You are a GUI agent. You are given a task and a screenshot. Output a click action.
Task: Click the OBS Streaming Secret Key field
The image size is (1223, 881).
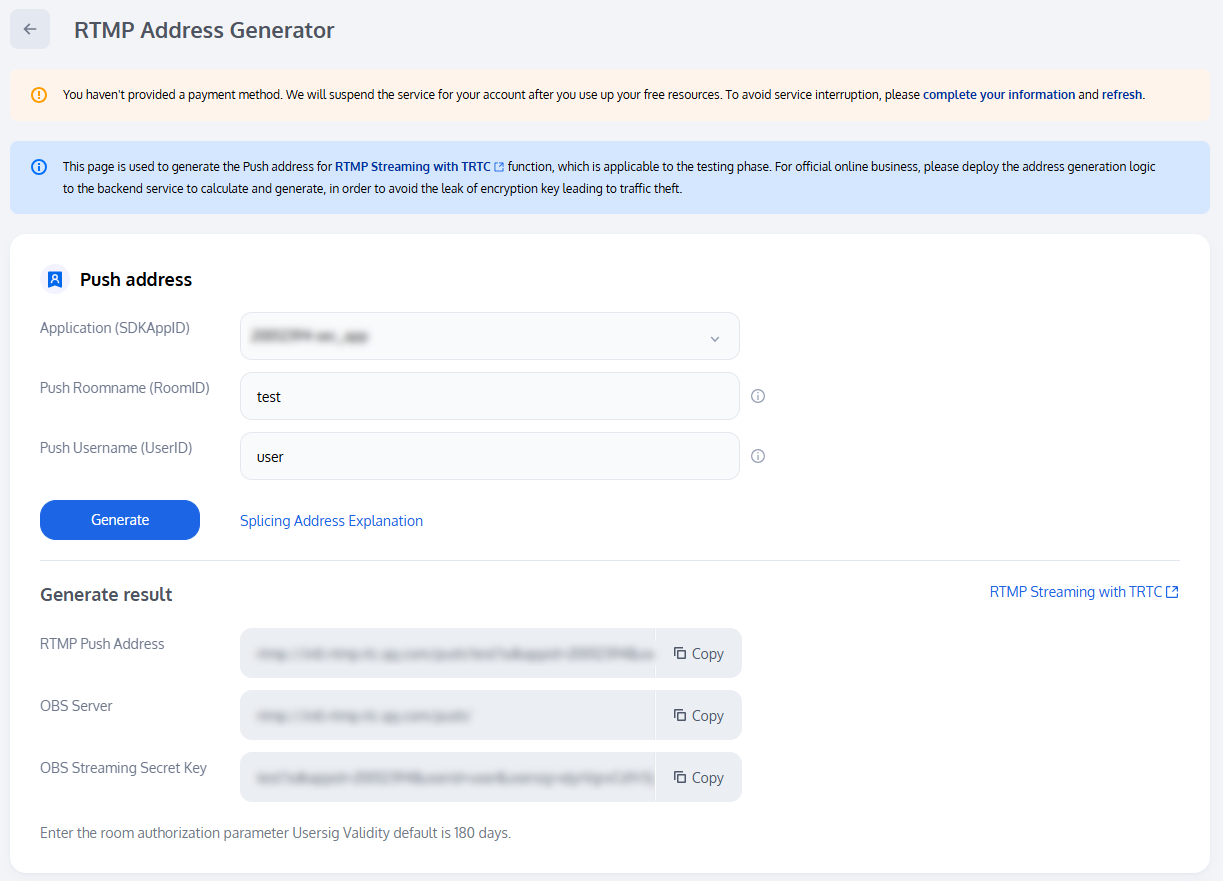click(448, 777)
